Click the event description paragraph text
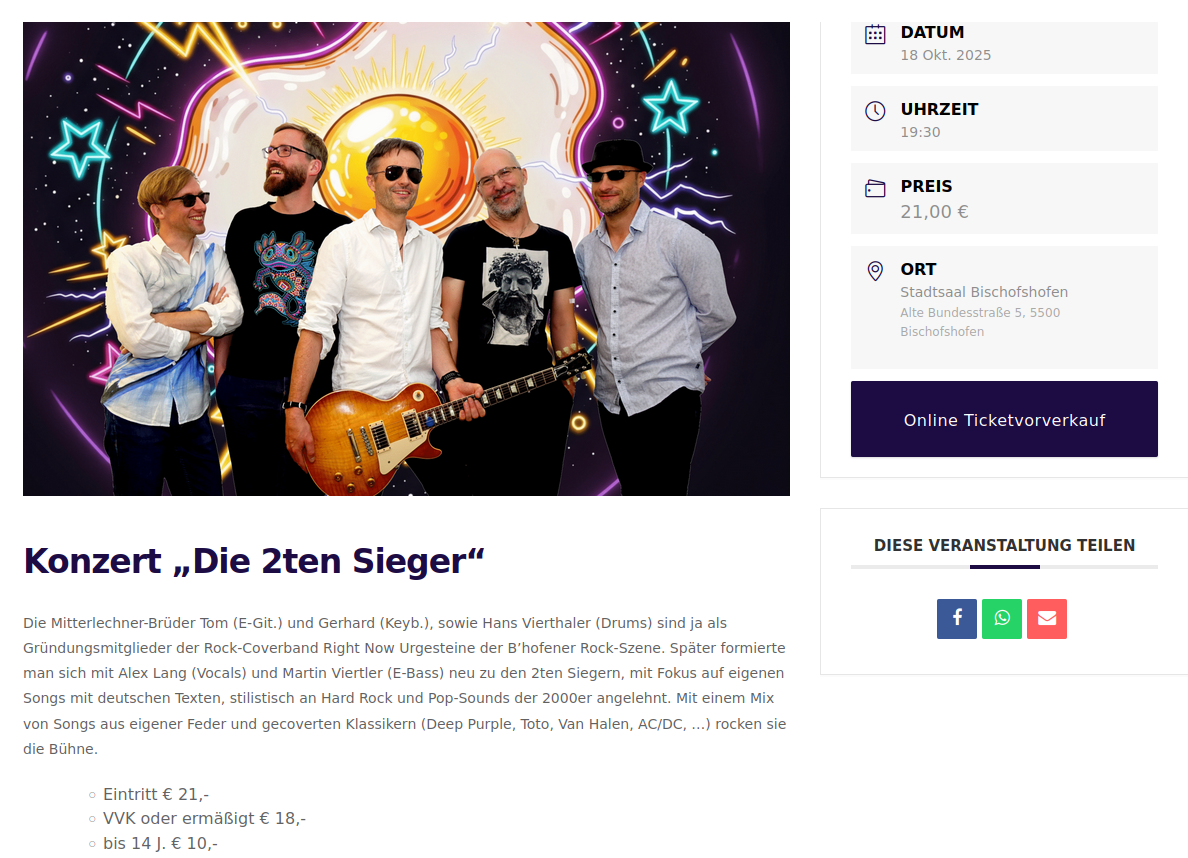Image resolution: width=1188 pixels, height=858 pixels. click(405, 686)
